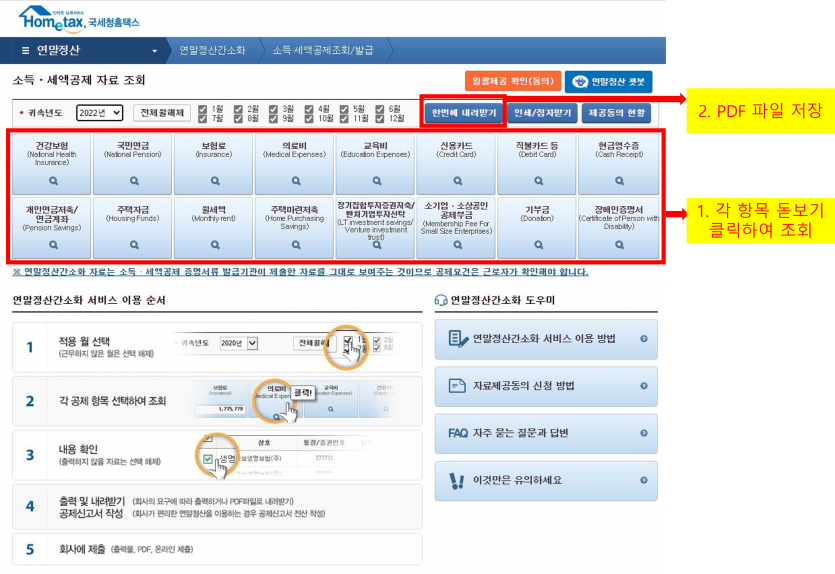Uncheck the 1월 month checkbox
Screen dimensions: 835x574
click(204, 107)
